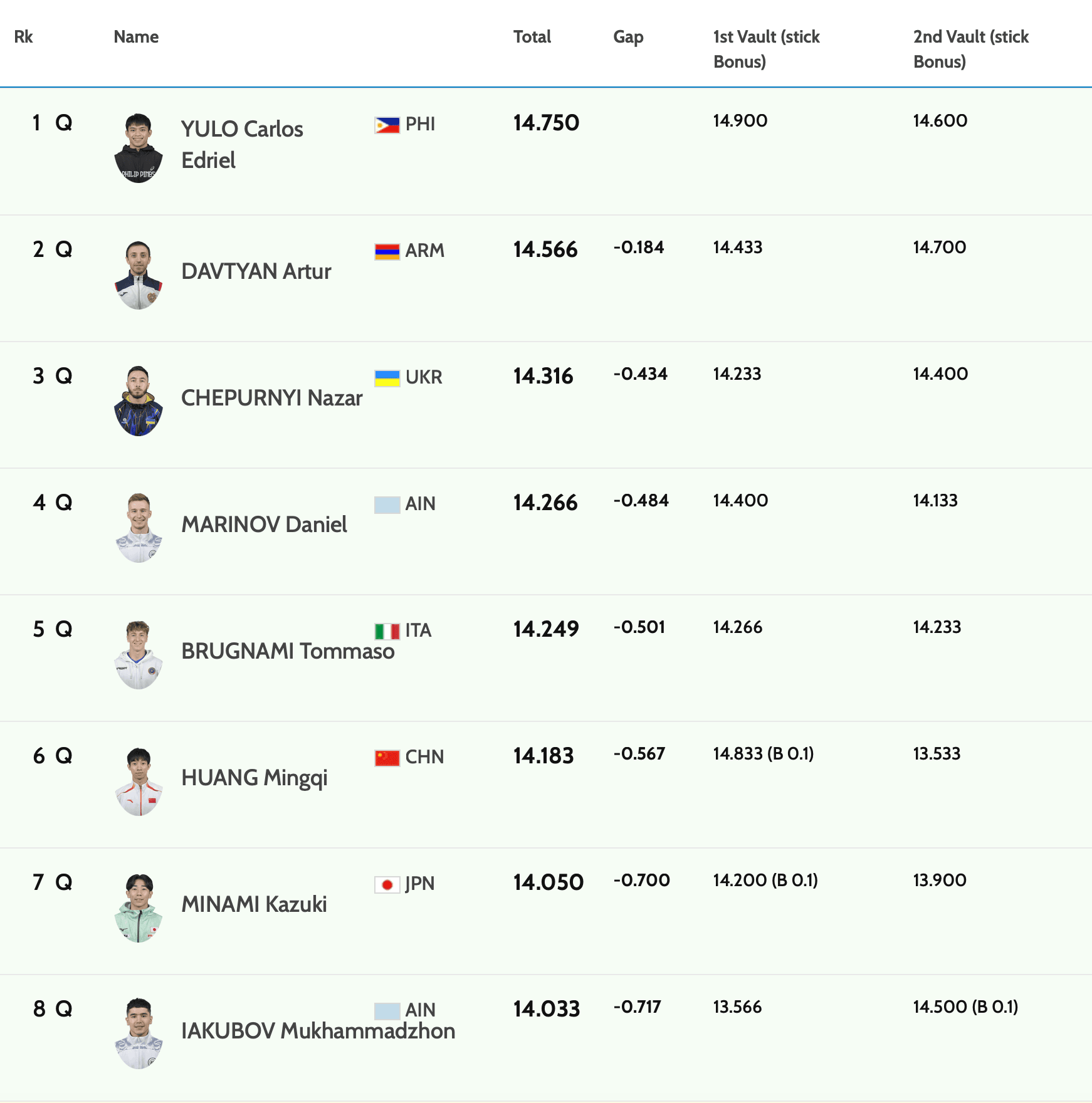Click the Gap column header

click(x=628, y=37)
